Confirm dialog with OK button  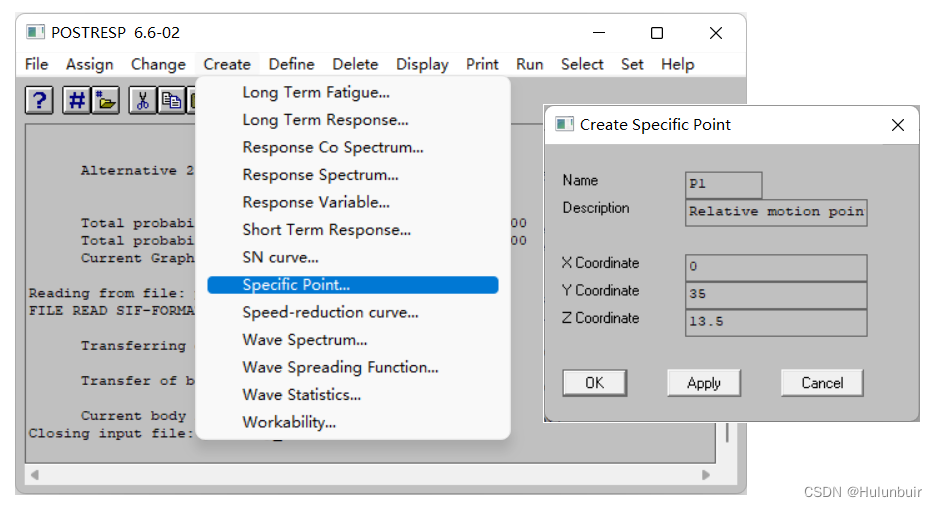[595, 383]
